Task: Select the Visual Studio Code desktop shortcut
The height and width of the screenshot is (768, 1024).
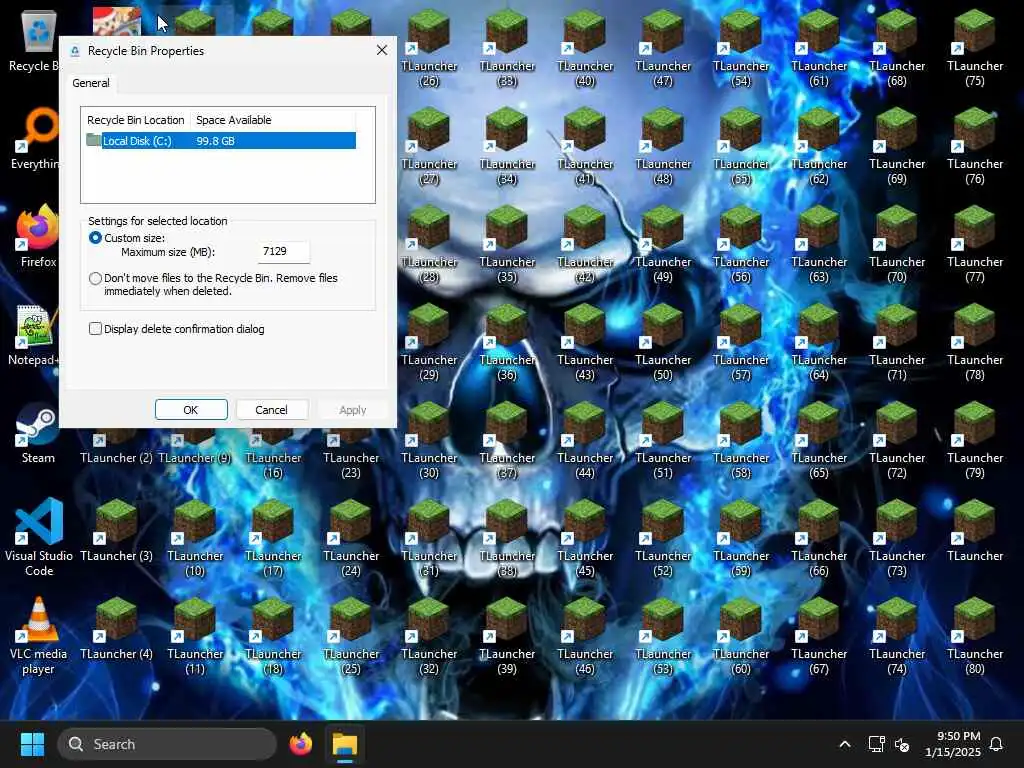Action: pyautogui.click(x=39, y=537)
